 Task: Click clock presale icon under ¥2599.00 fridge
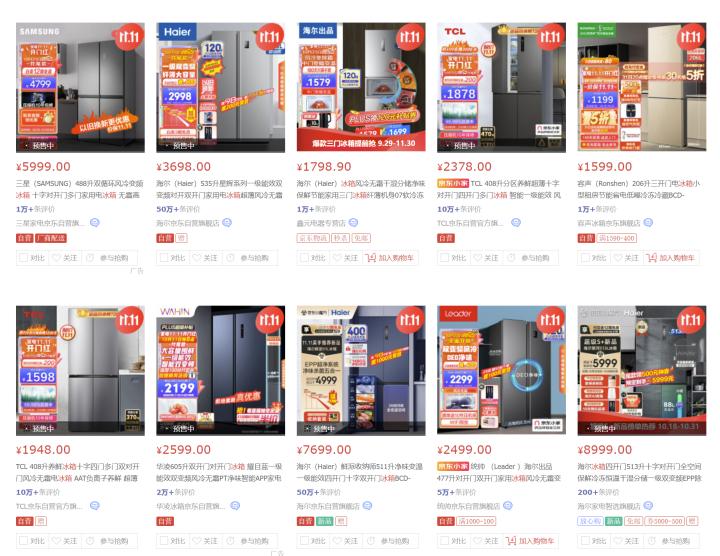(x=231, y=541)
